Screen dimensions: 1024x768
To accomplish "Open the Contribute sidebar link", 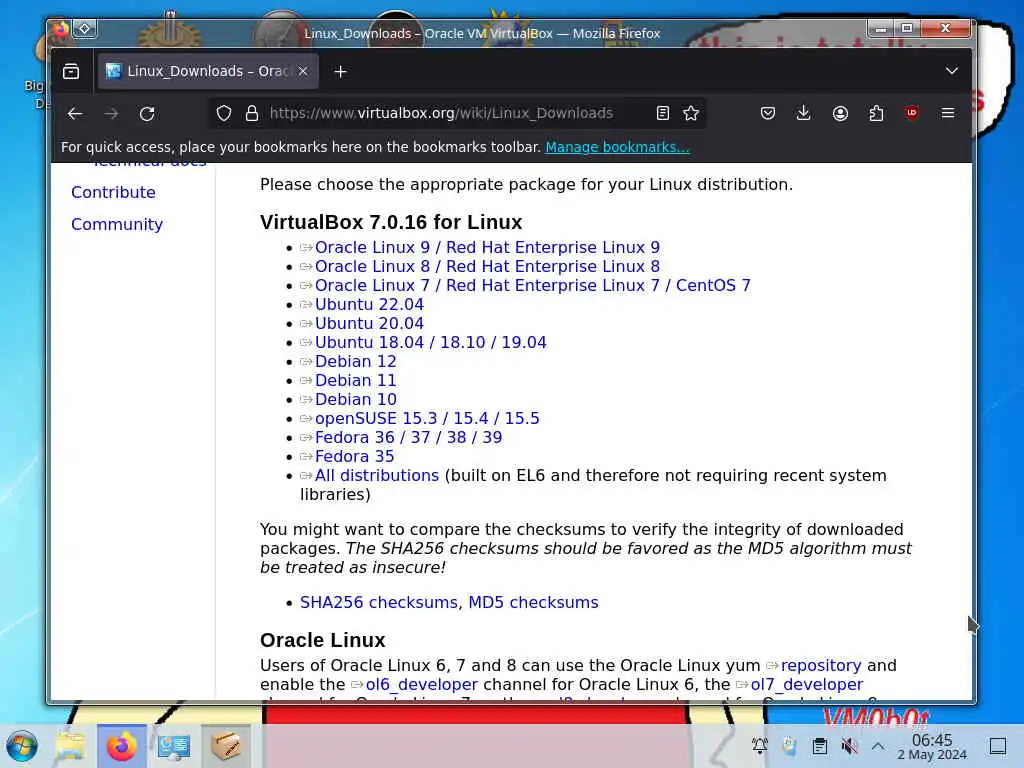I will point(114,193).
